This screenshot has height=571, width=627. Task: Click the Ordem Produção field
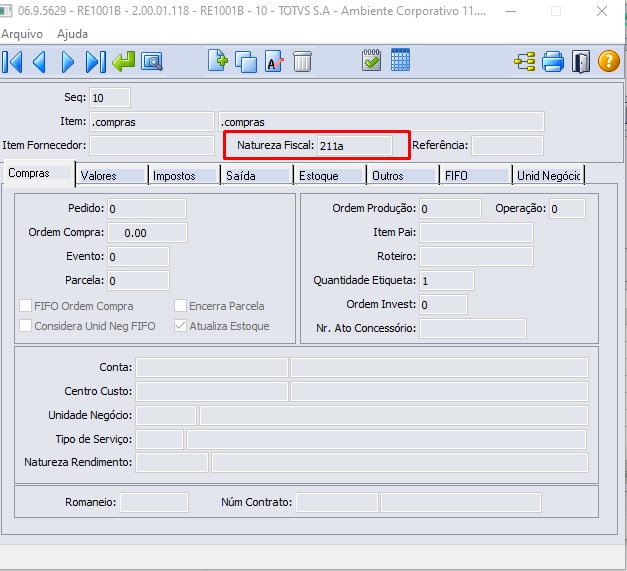coord(450,208)
